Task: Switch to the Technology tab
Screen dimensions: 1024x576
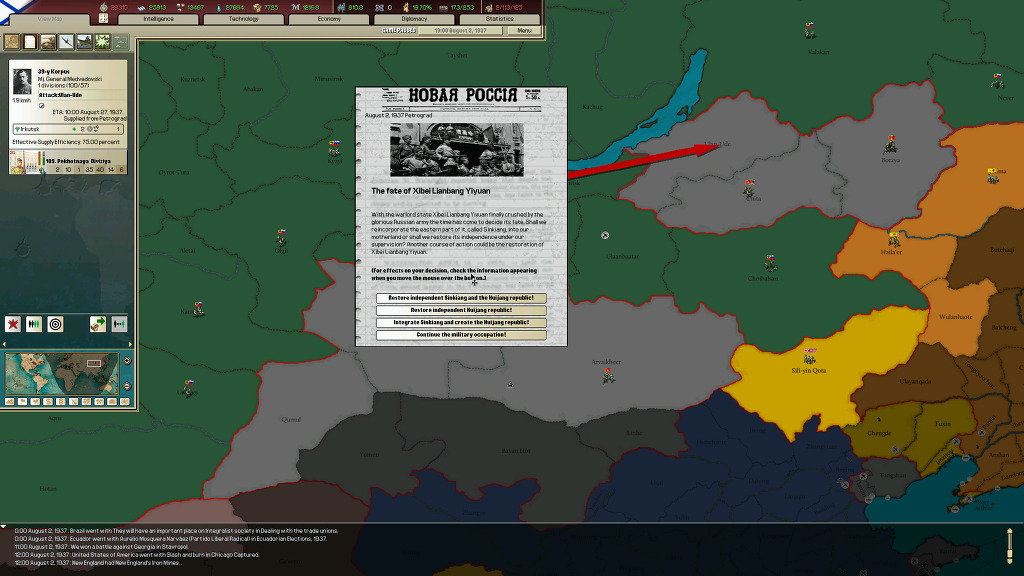Action: coord(243,19)
